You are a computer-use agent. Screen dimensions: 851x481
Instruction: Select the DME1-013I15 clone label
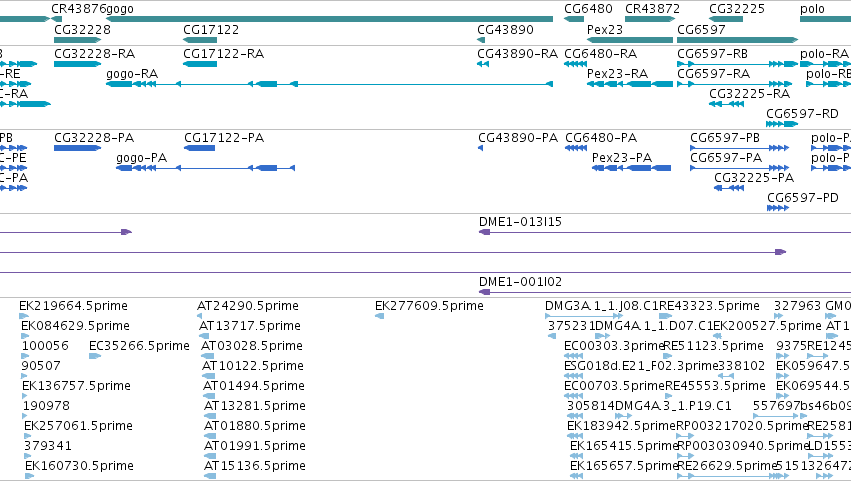[520, 222]
